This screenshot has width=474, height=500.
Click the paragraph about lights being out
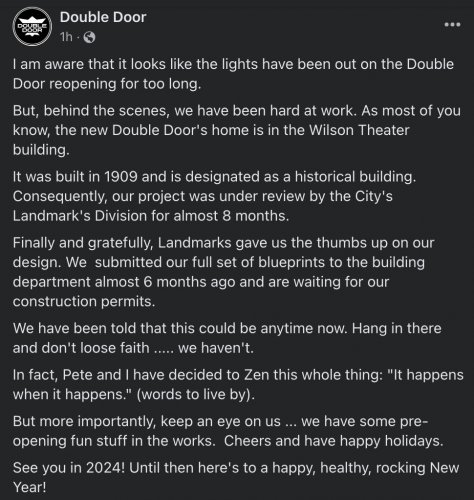[x=233, y=74]
